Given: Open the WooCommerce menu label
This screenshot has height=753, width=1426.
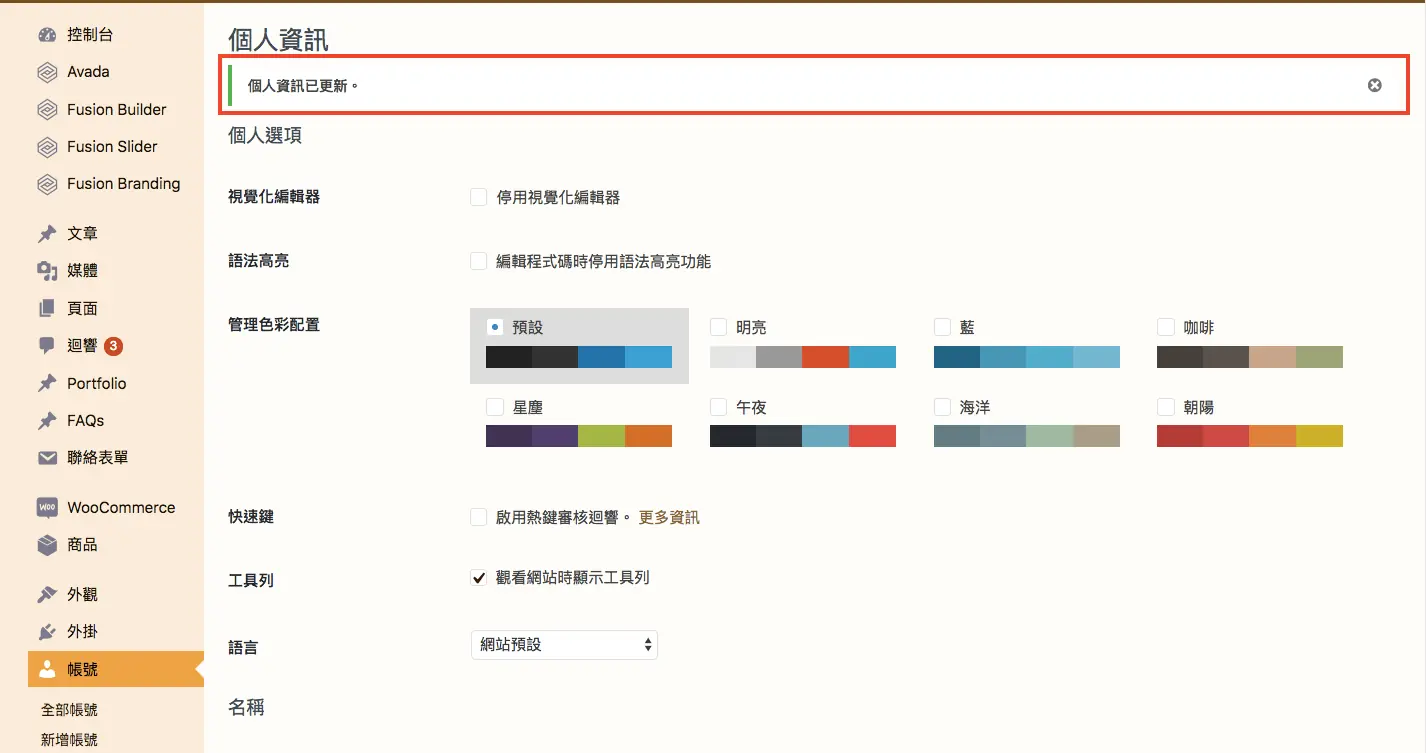Looking at the screenshot, I should pyautogui.click(x=121, y=508).
